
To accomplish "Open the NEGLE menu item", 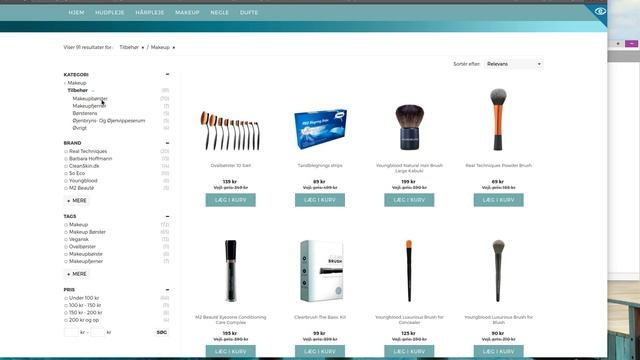I will (220, 13).
